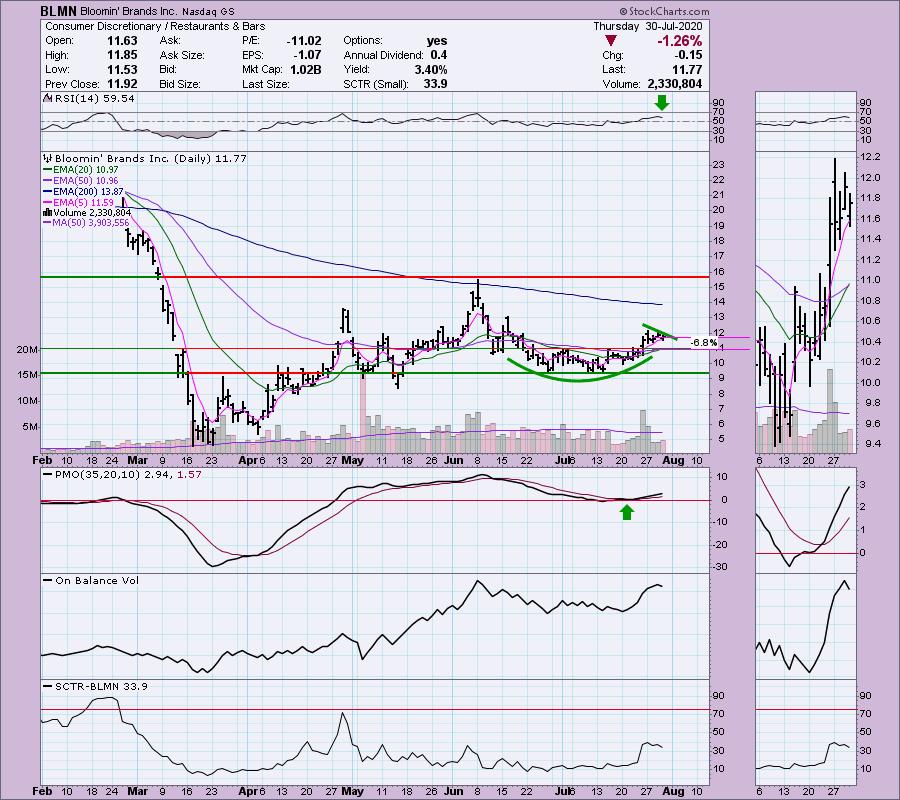Click the PMO(35,20,10) 2.94, 1.57 panel label
Image resolution: width=900 pixels, height=800 pixels.
128,475
